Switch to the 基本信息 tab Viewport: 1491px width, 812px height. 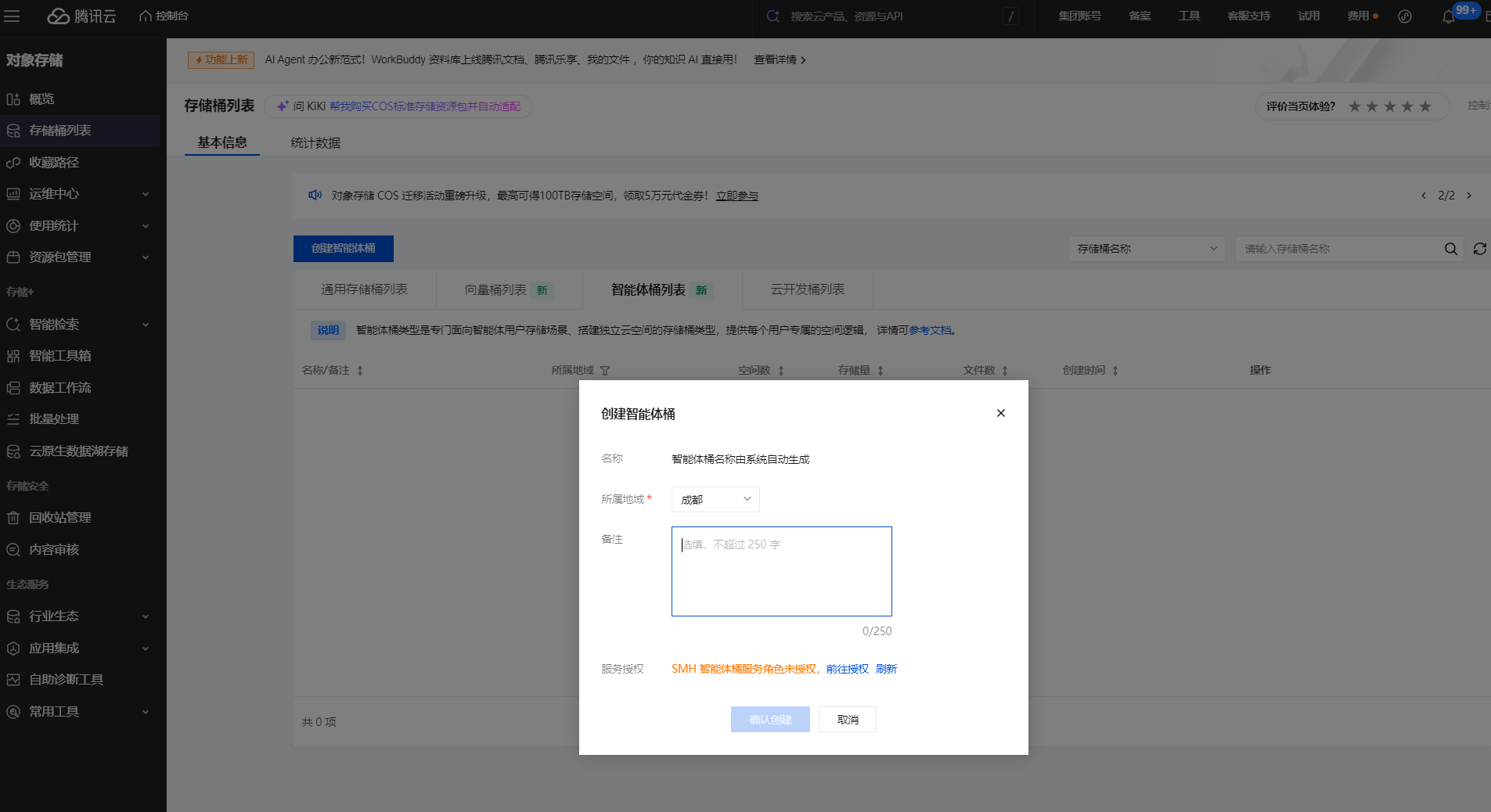pos(222,142)
